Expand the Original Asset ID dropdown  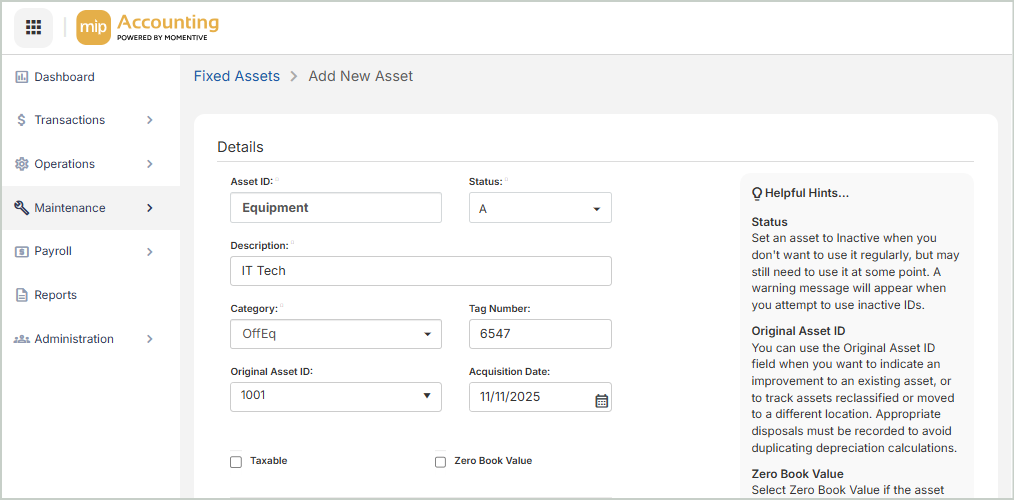click(336, 396)
